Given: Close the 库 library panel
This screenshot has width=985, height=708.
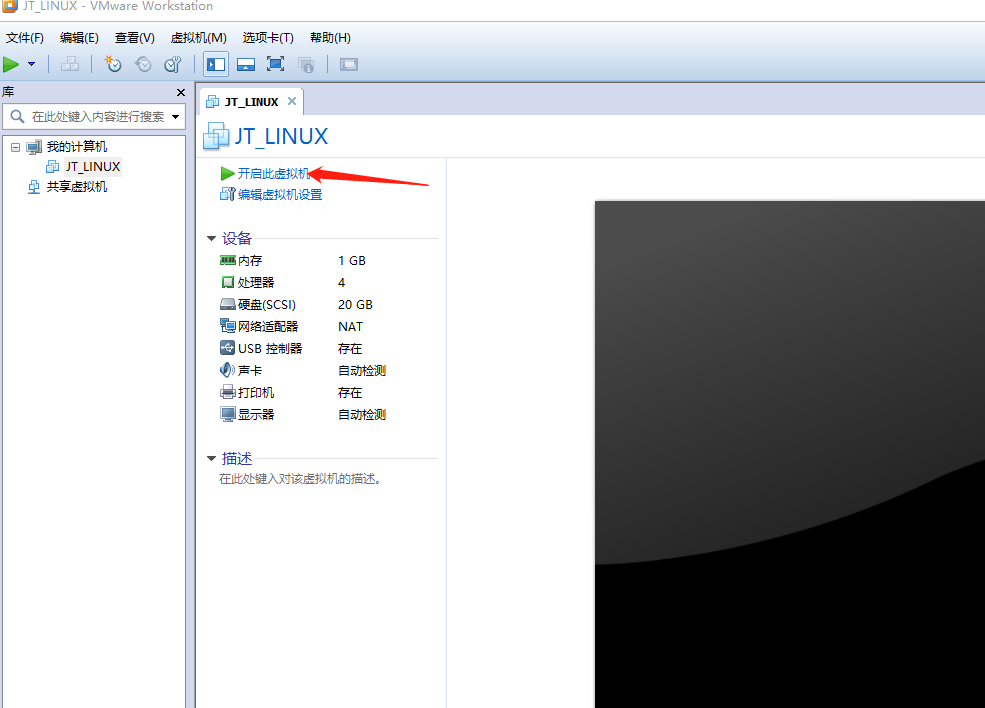Looking at the screenshot, I should [181, 92].
